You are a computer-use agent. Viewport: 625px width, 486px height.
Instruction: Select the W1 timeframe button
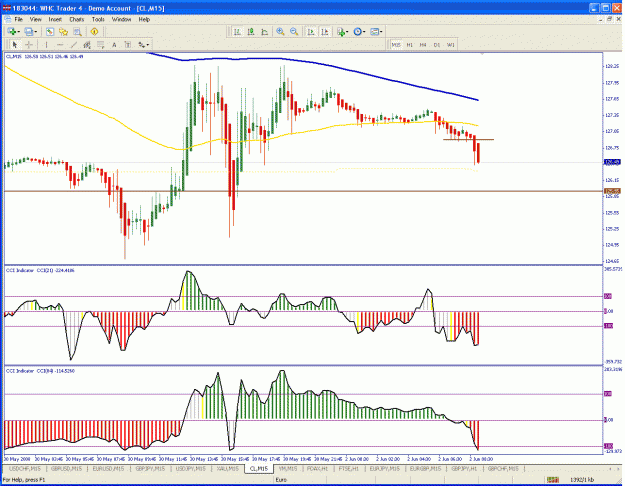click(450, 45)
